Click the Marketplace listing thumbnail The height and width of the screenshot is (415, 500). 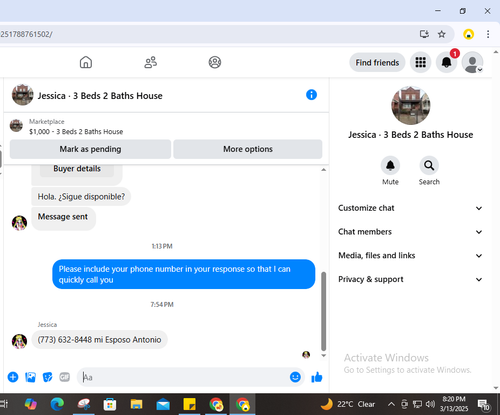point(16,126)
